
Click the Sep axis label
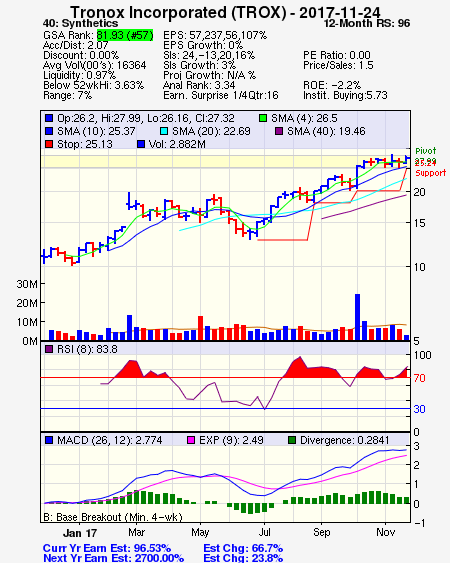tap(321, 532)
